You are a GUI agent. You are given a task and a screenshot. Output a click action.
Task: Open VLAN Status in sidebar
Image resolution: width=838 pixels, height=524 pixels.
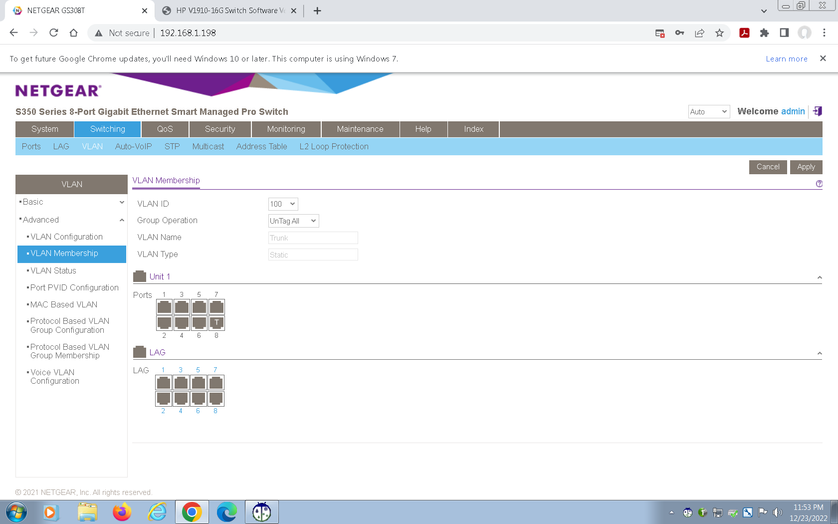pyautogui.click(x=53, y=271)
